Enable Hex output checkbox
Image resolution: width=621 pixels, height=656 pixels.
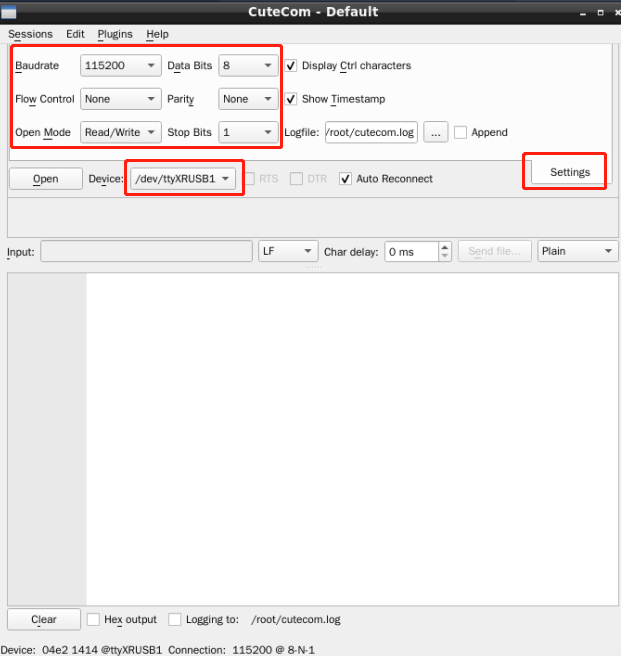click(94, 619)
